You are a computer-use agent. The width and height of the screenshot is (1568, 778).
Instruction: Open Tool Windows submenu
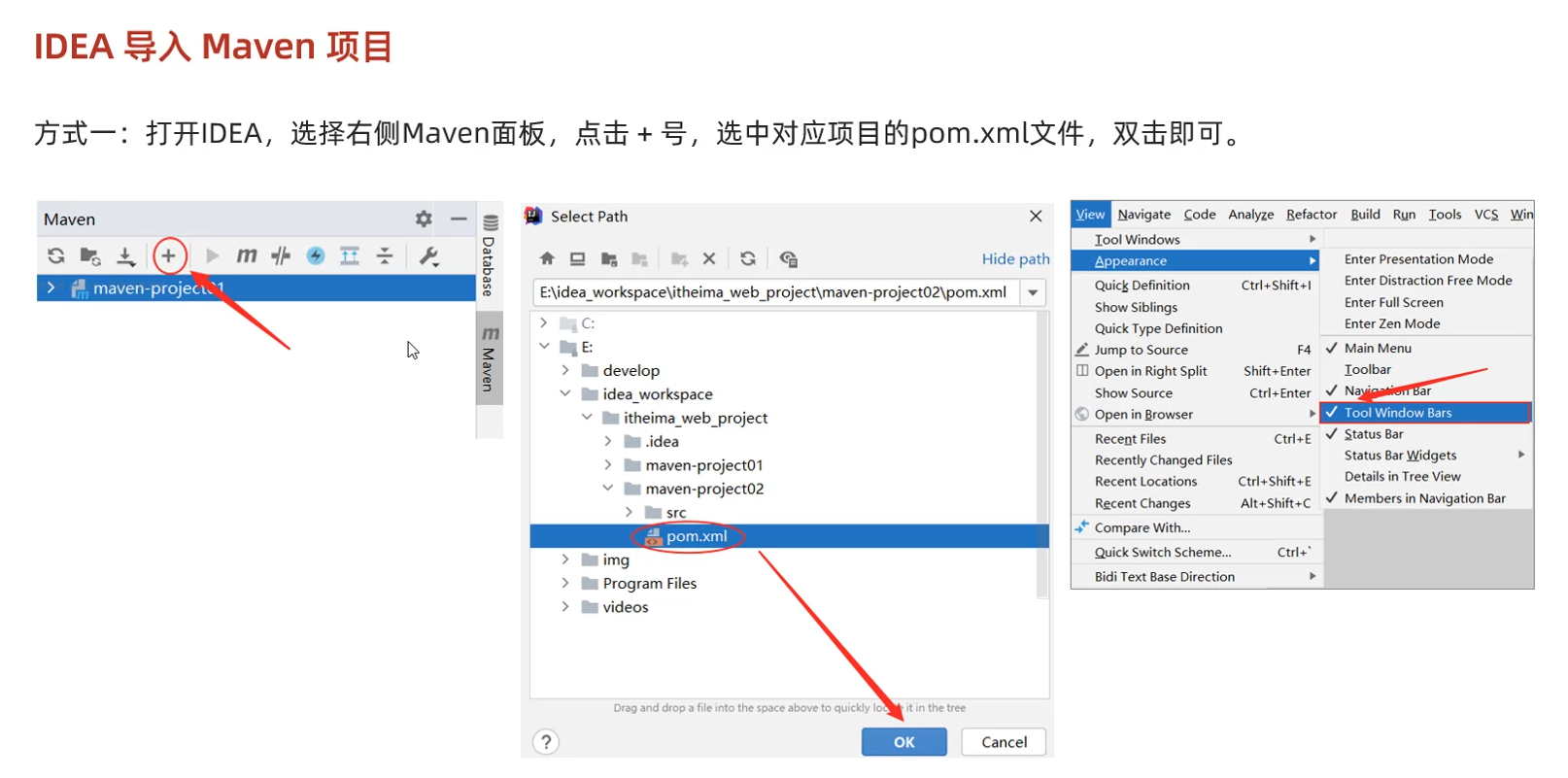pyautogui.click(x=1196, y=239)
